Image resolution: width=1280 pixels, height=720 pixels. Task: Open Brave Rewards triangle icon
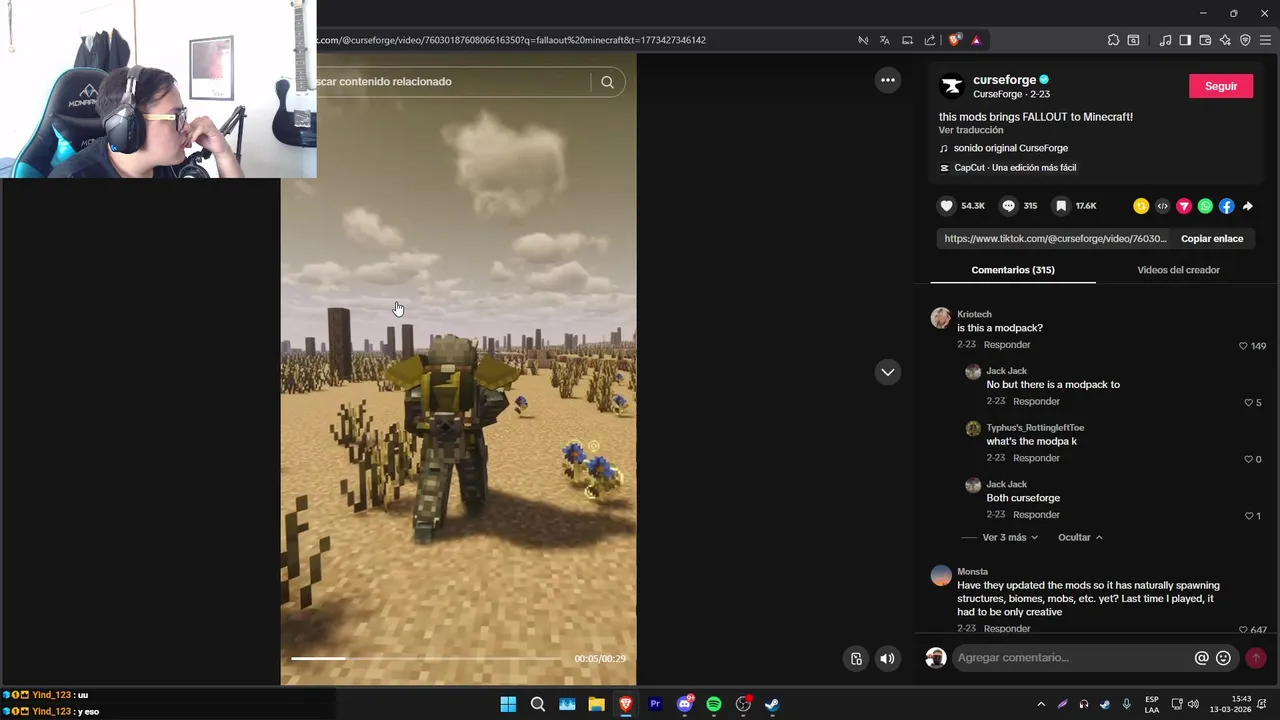click(976, 40)
